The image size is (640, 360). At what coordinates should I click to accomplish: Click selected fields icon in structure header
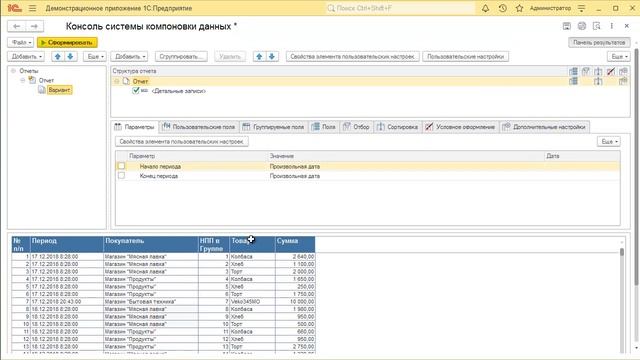pyautogui.click(x=573, y=71)
